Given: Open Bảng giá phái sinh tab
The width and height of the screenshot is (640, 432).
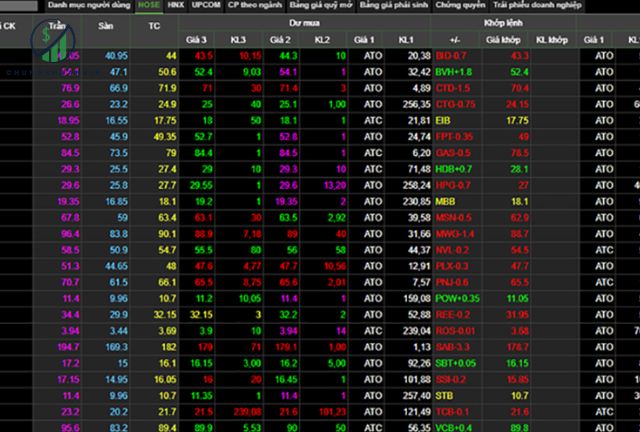Looking at the screenshot, I should point(394,5).
